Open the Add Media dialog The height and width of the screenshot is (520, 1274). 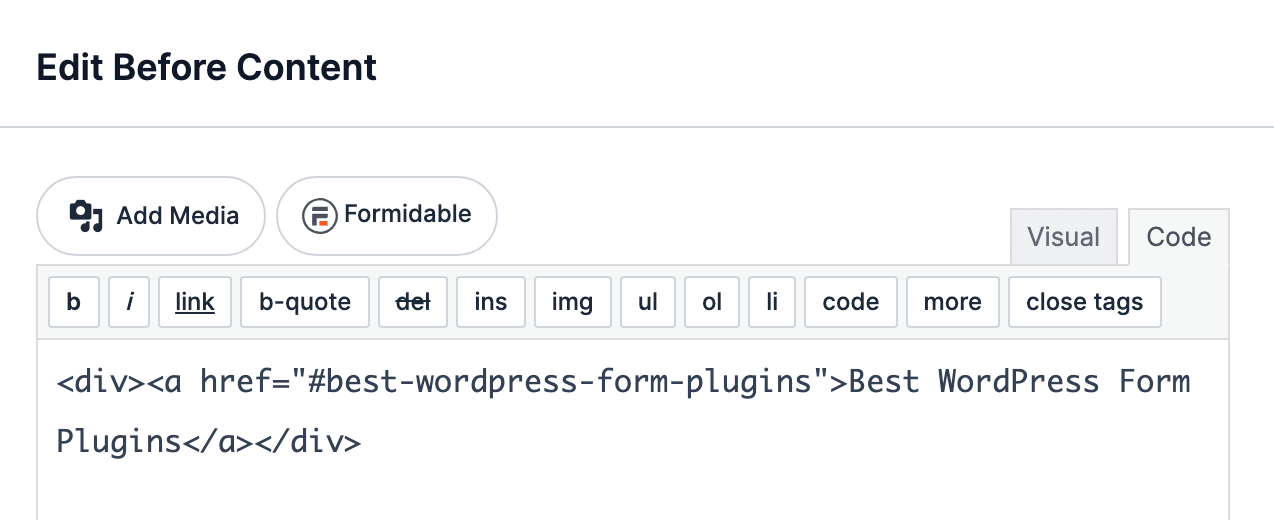click(151, 216)
